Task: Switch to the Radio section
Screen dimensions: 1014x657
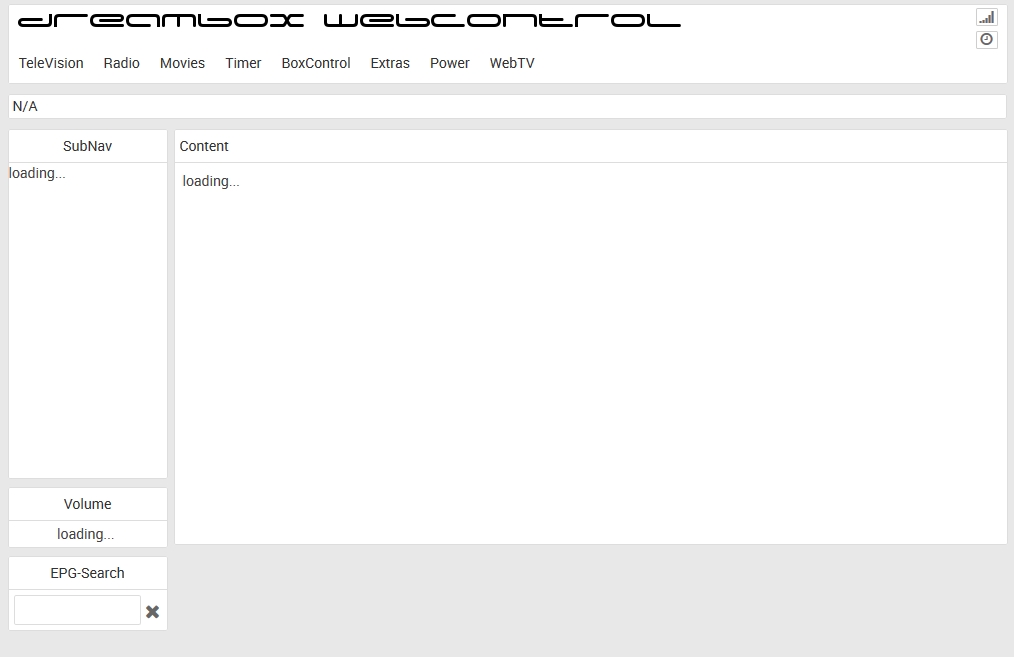Action: coord(122,63)
